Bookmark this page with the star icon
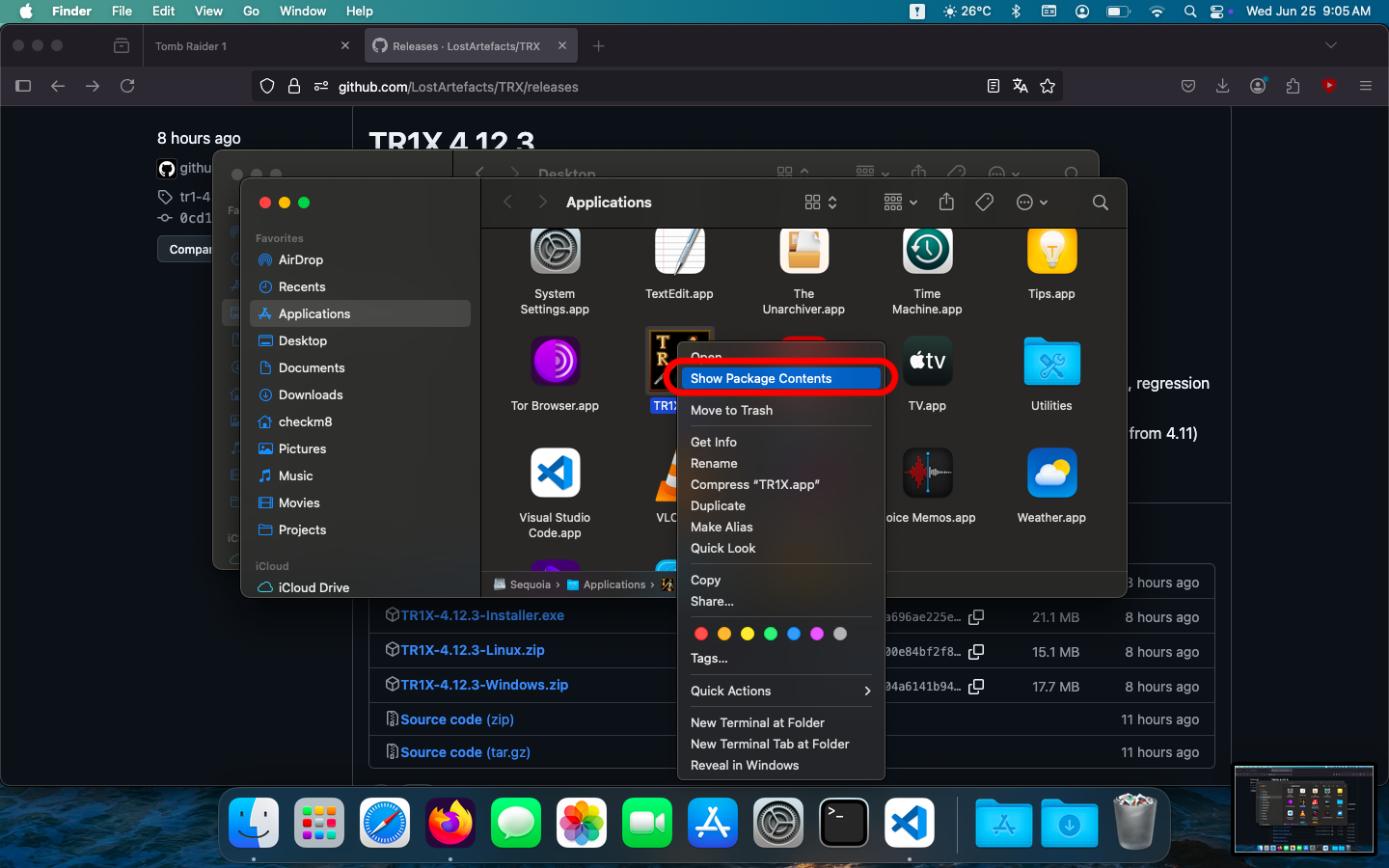The height and width of the screenshot is (868, 1389). coord(1048,86)
